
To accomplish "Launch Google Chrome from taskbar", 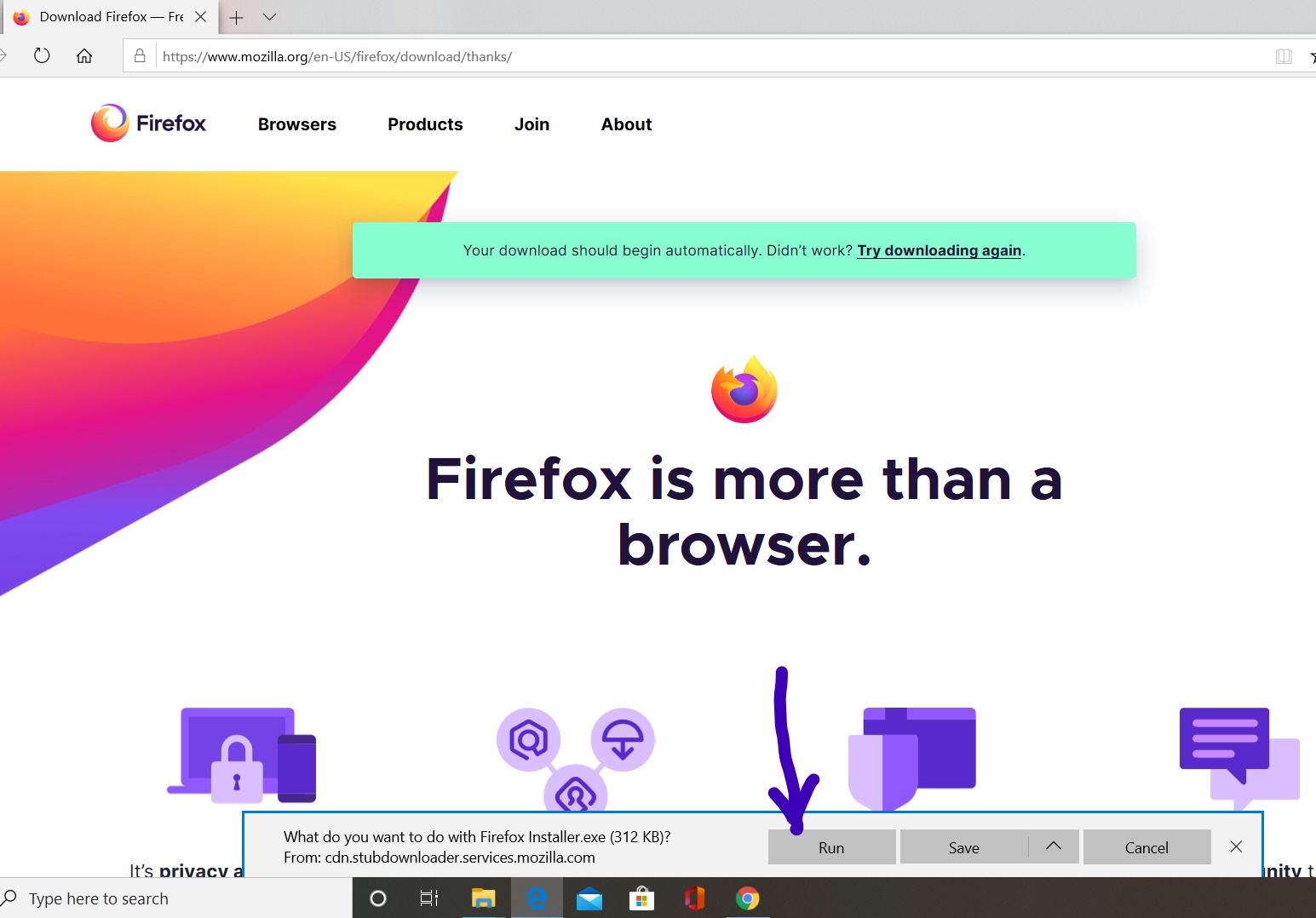I will pos(748,898).
